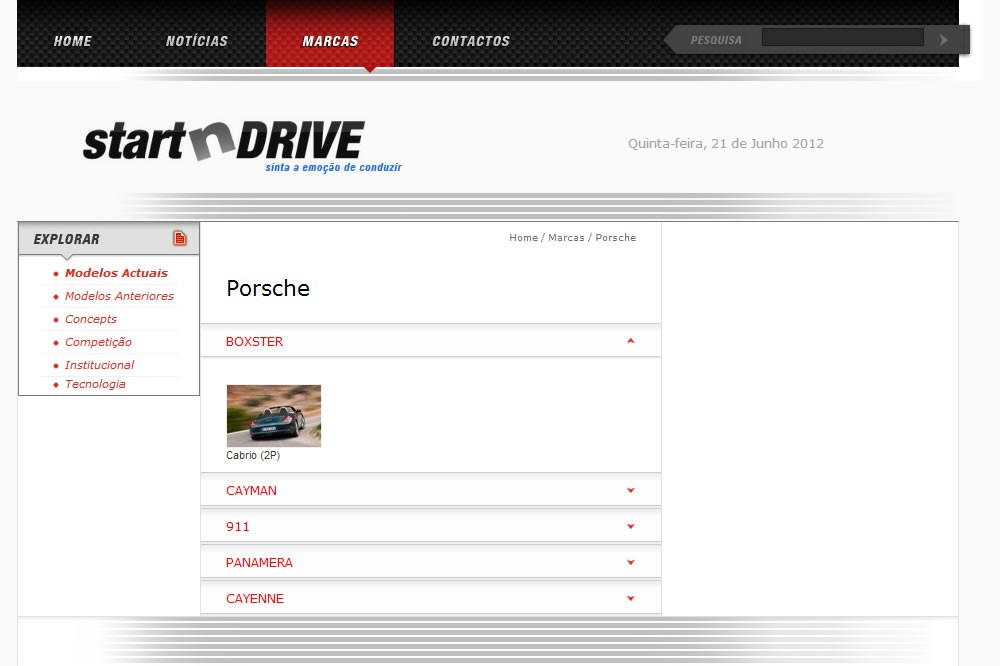1000x666 pixels.
Task: Open the Notícias menu item
Action: pyautogui.click(x=196, y=41)
